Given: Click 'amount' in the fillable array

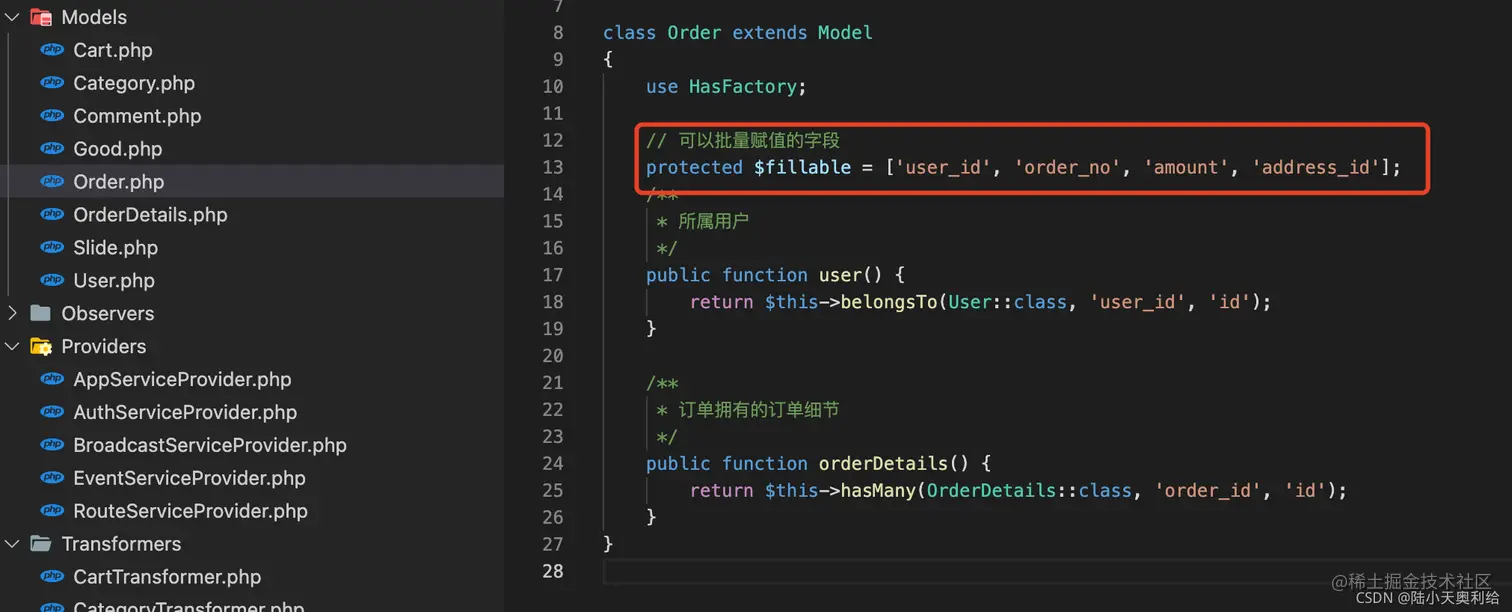Looking at the screenshot, I should pyautogui.click(x=1187, y=167).
